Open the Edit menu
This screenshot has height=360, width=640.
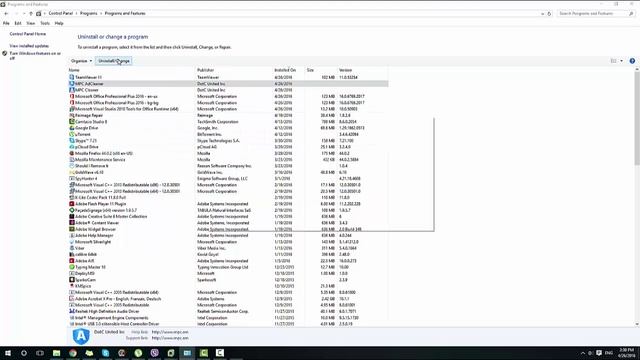pyautogui.click(x=18, y=23)
